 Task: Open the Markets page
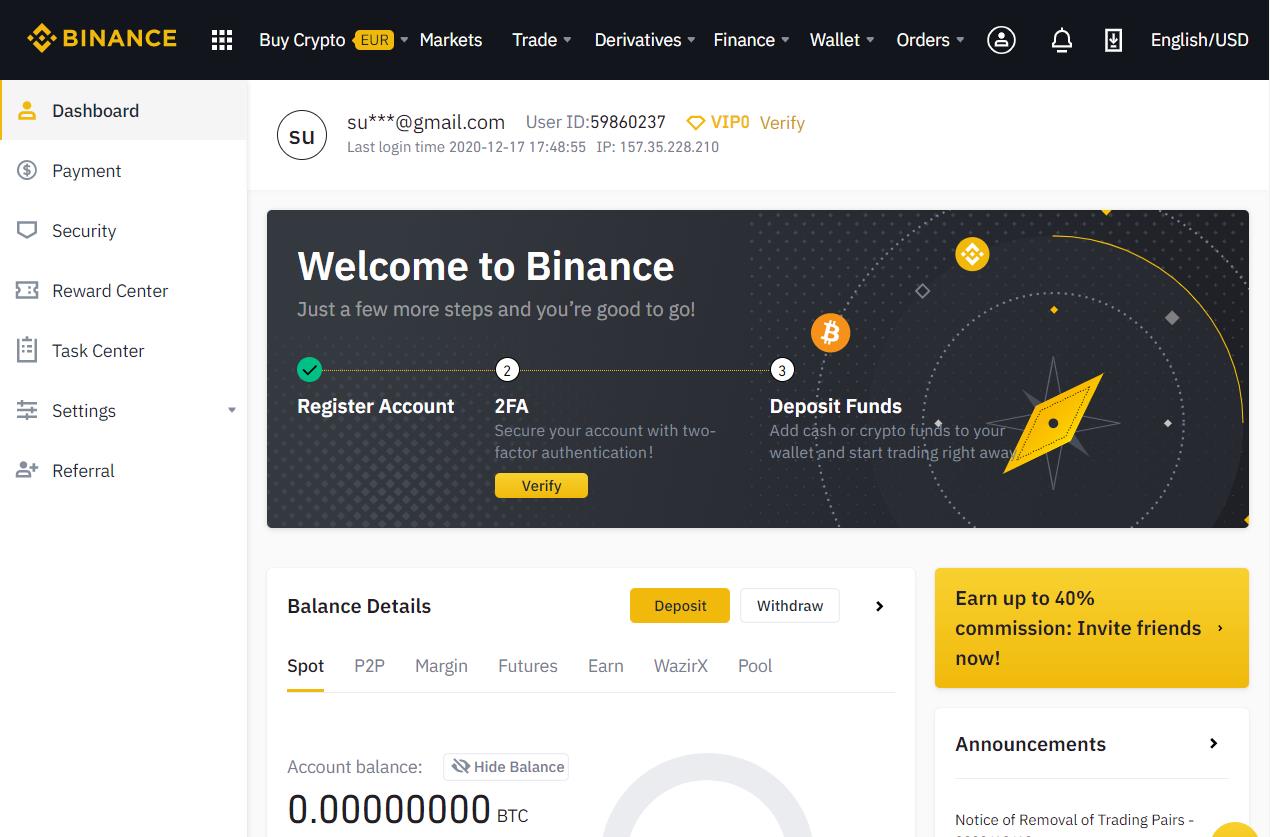(x=451, y=40)
